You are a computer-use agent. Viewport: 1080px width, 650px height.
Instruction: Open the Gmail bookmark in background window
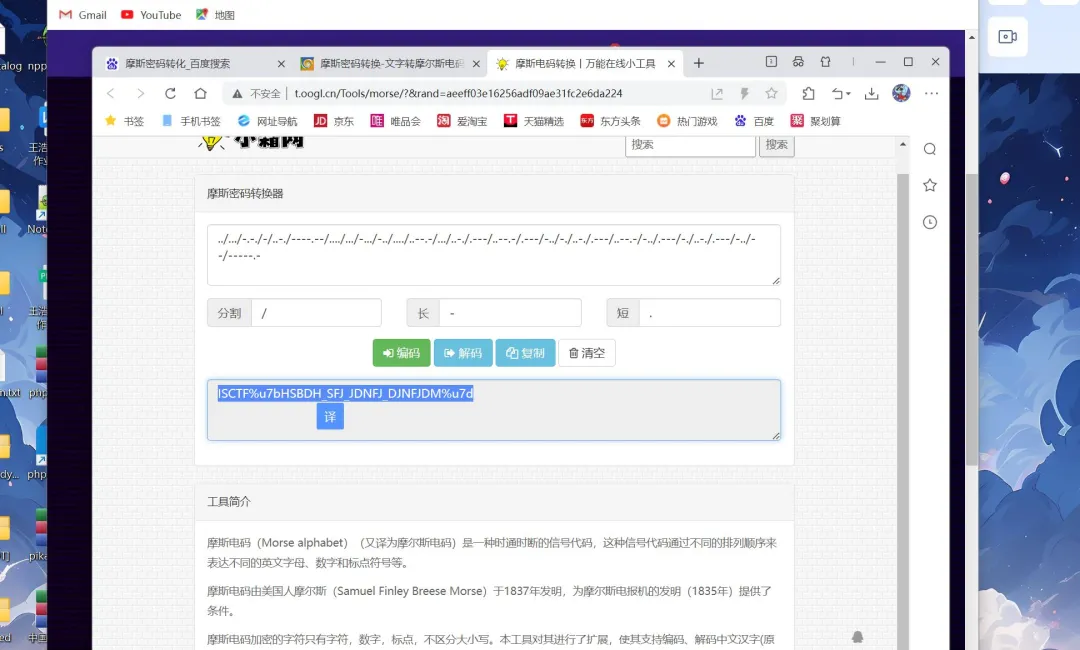pyautogui.click(x=83, y=14)
